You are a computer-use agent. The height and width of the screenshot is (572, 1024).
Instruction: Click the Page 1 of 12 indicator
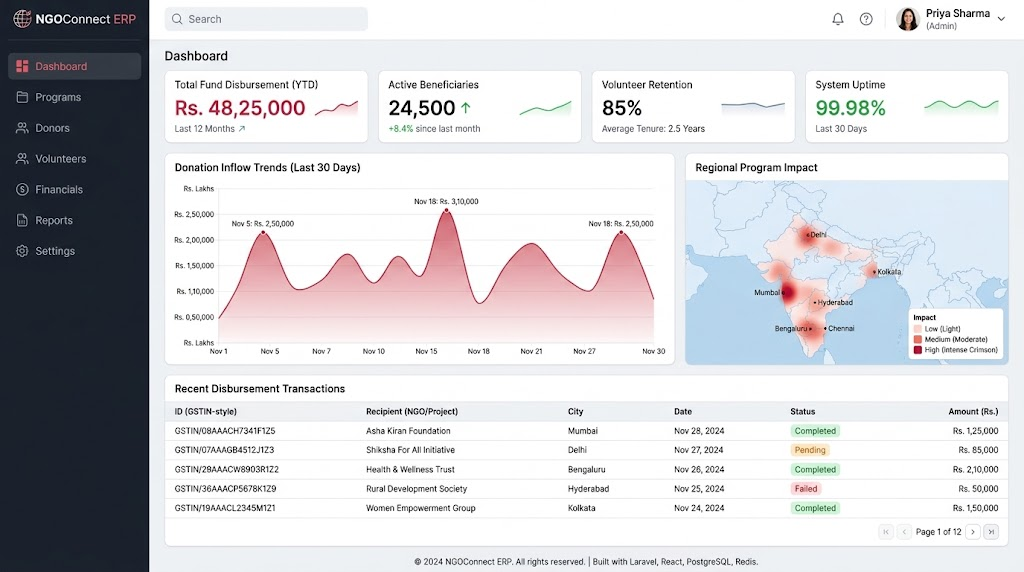(938, 532)
